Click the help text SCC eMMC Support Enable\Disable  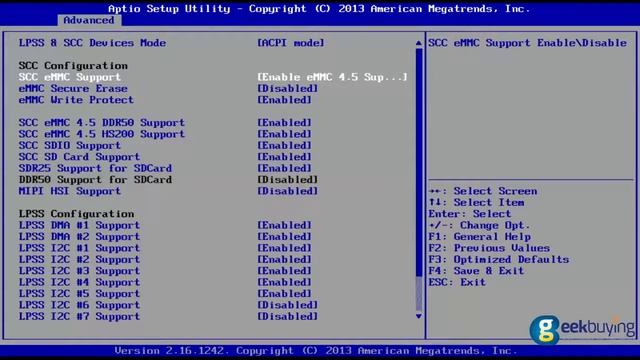pyautogui.click(x=527, y=43)
